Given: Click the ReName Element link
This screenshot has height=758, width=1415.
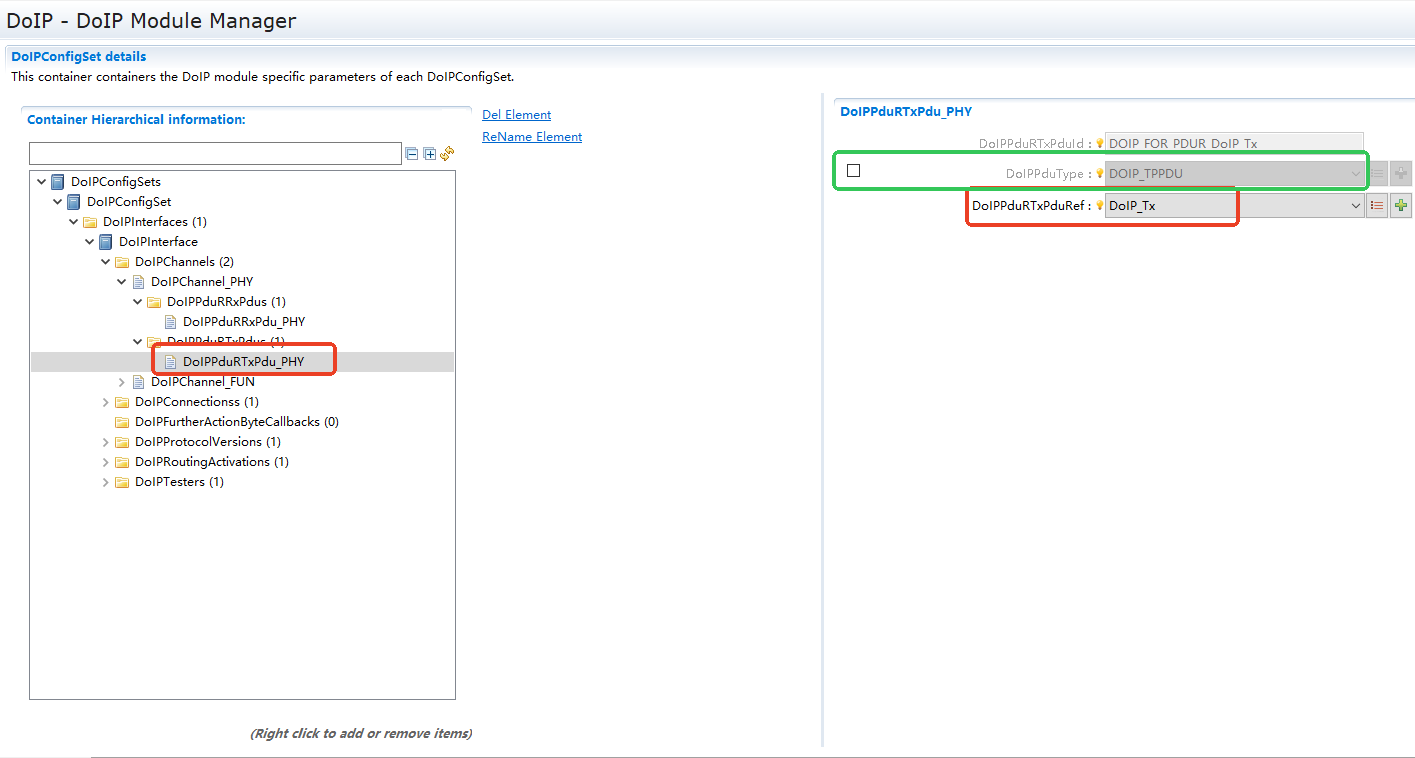Looking at the screenshot, I should [x=532, y=137].
